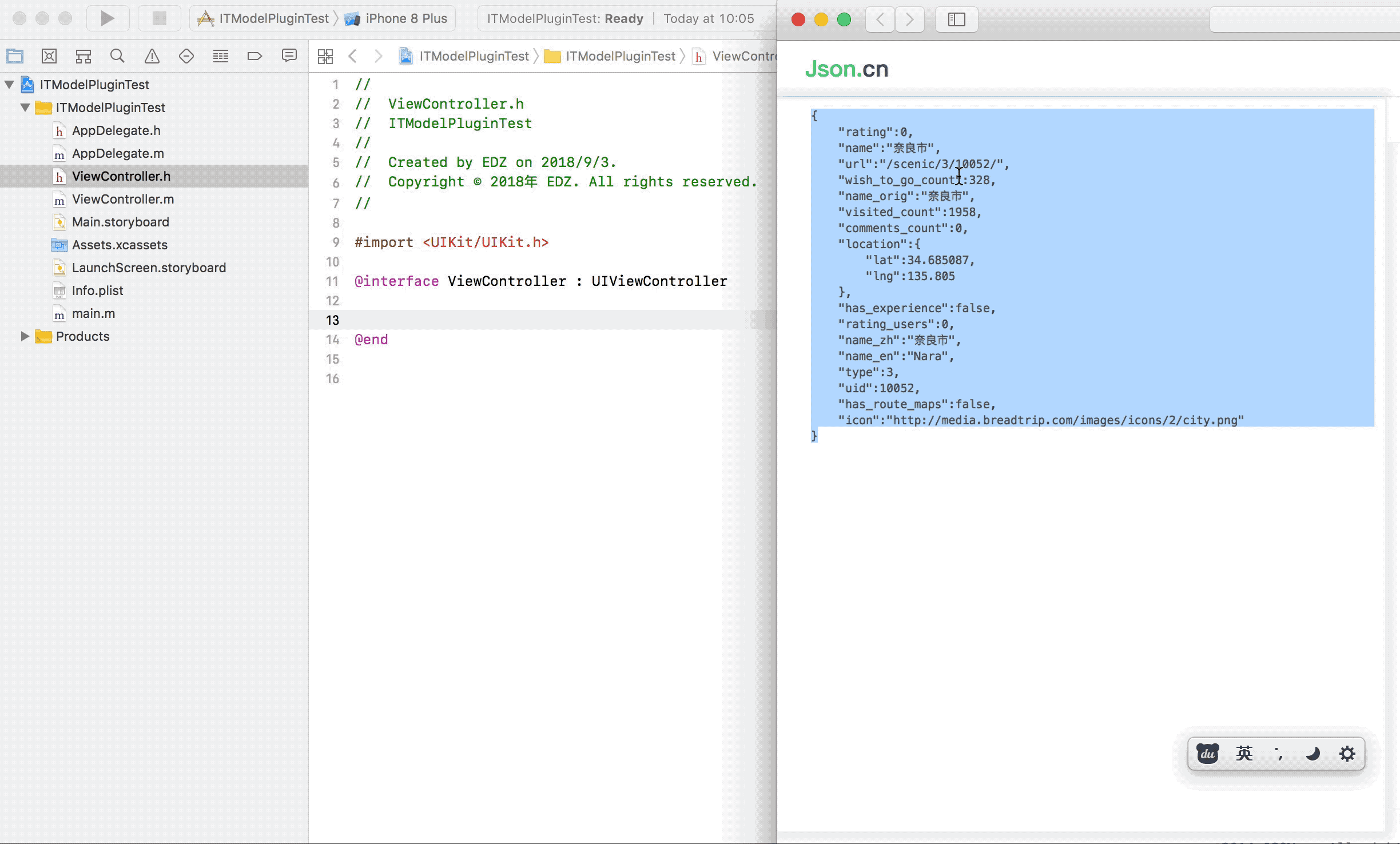Open the Find navigator magnifier icon
The image size is (1400, 844).
[x=117, y=56]
